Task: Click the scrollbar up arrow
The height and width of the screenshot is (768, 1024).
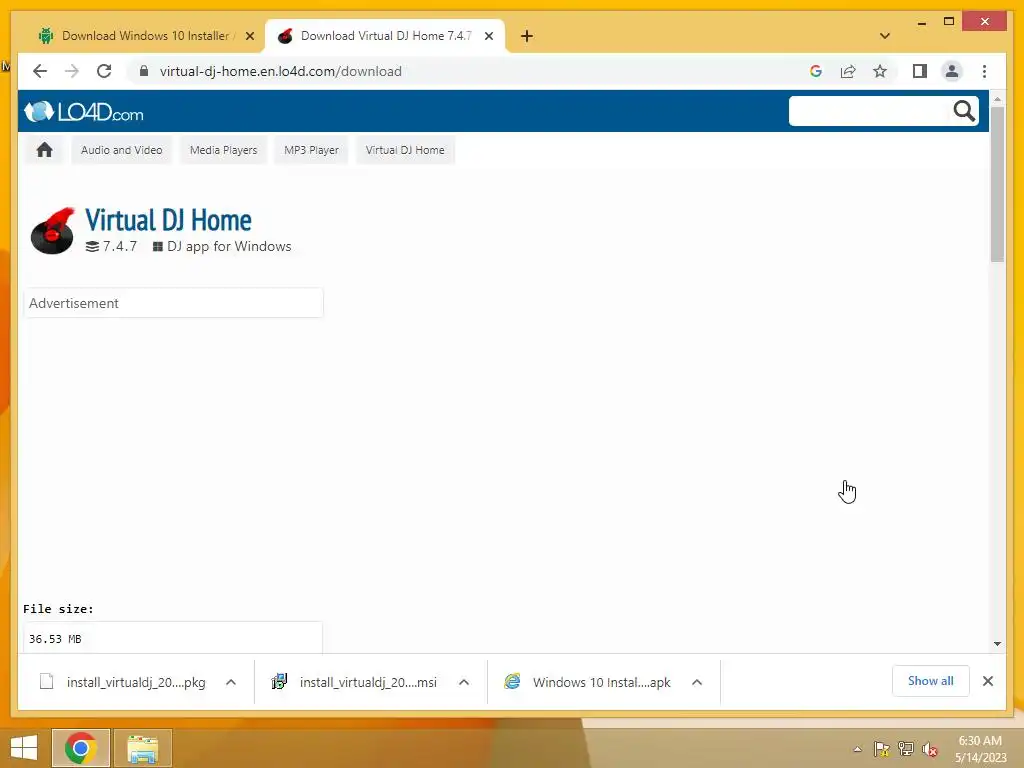Action: [x=997, y=99]
